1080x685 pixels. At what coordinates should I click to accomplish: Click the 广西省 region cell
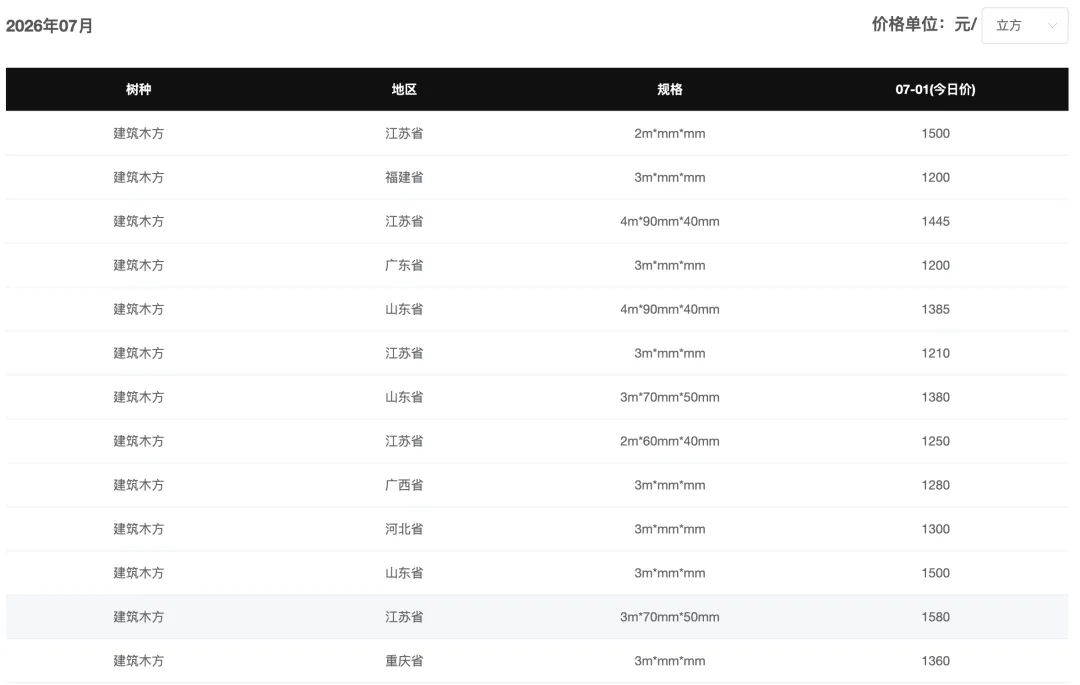tap(404, 485)
